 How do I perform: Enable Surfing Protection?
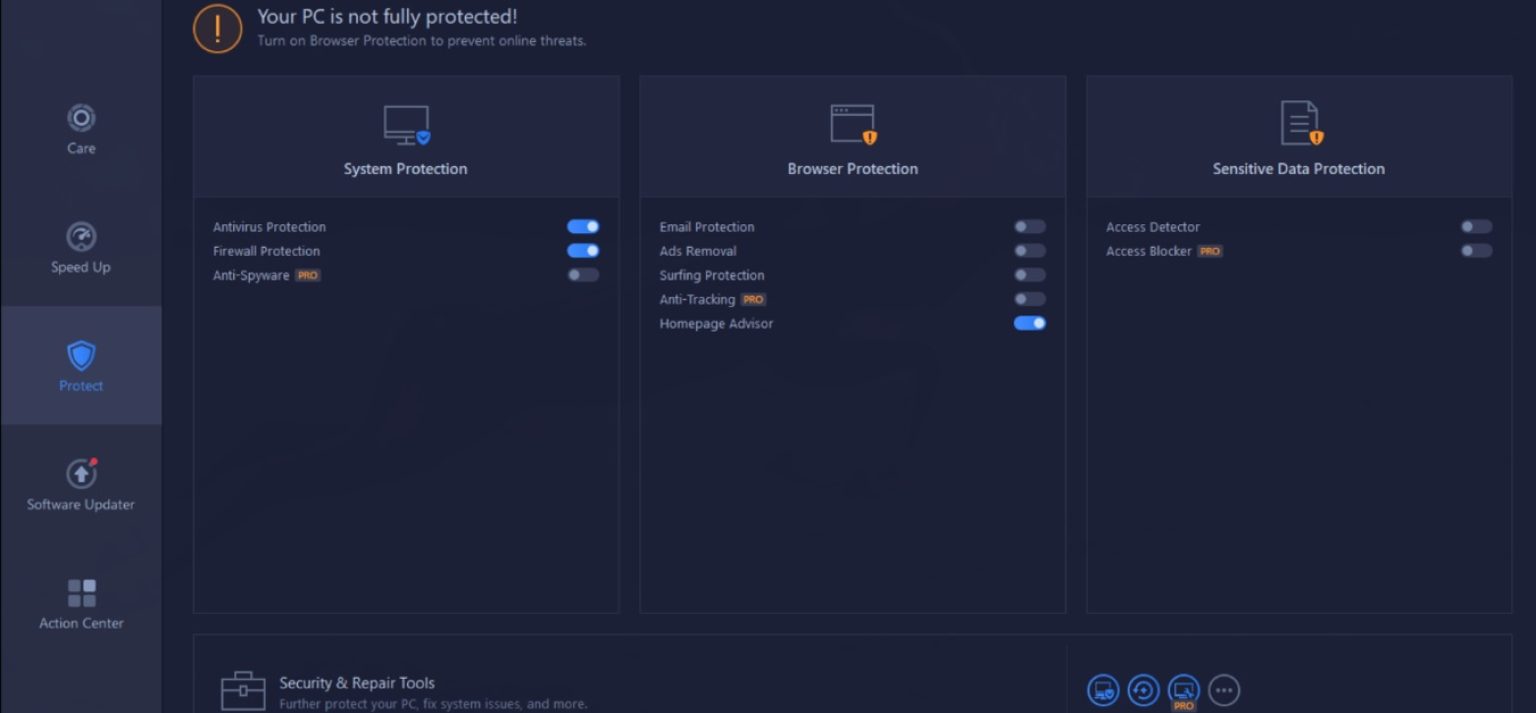1029,275
